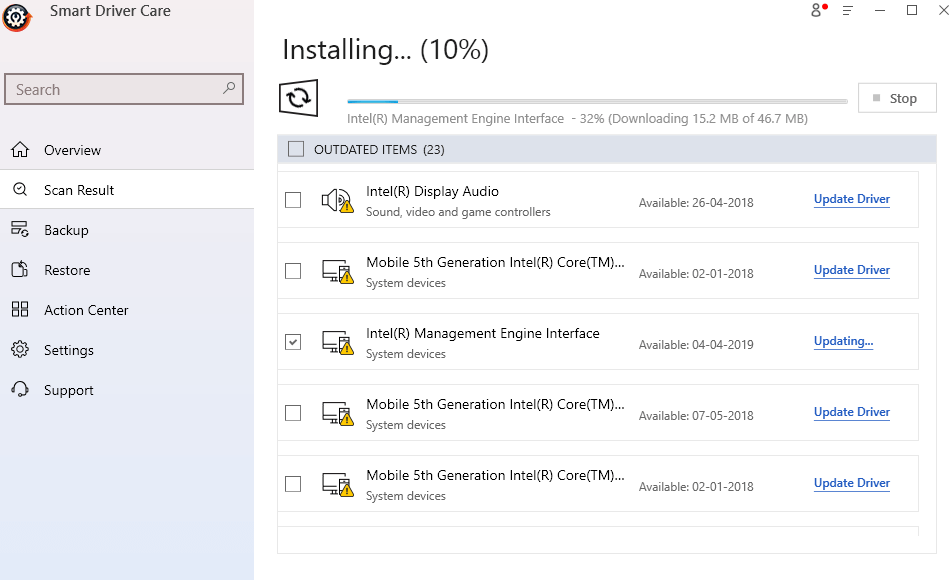Click Update Driver for Intel Display Audio
Viewport: 952px width, 580px height.
pyautogui.click(x=851, y=199)
